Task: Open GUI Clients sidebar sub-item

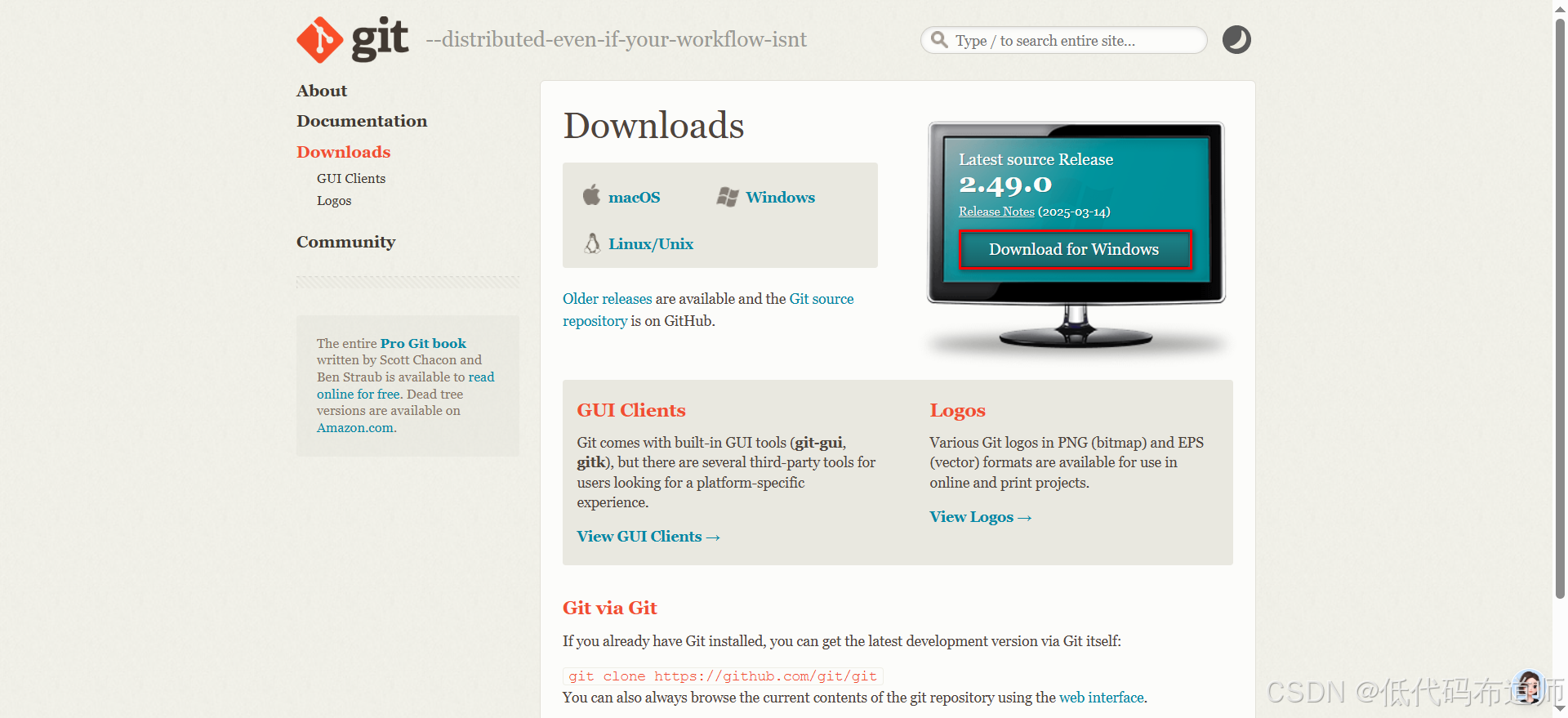Action: tap(351, 178)
